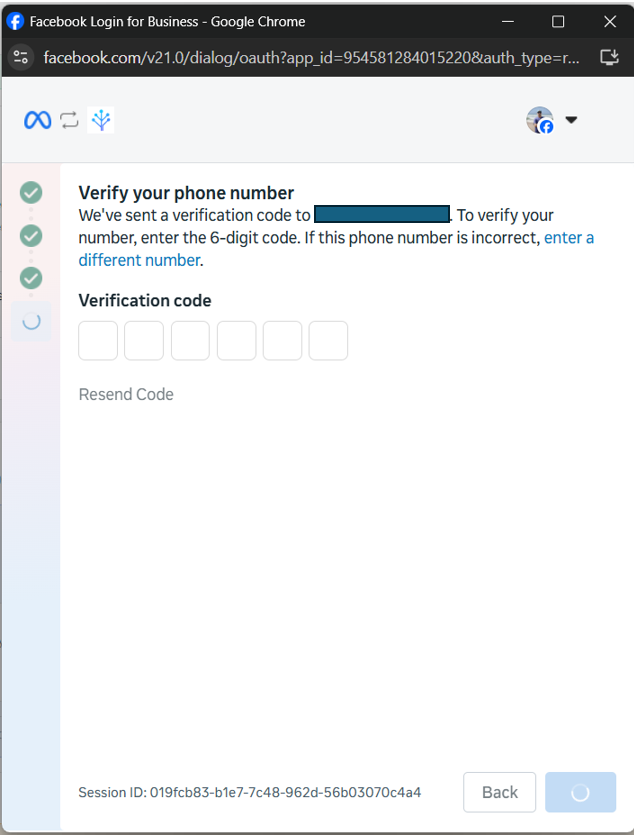The height and width of the screenshot is (835, 634).
Task: Click the Back button
Action: click(499, 792)
